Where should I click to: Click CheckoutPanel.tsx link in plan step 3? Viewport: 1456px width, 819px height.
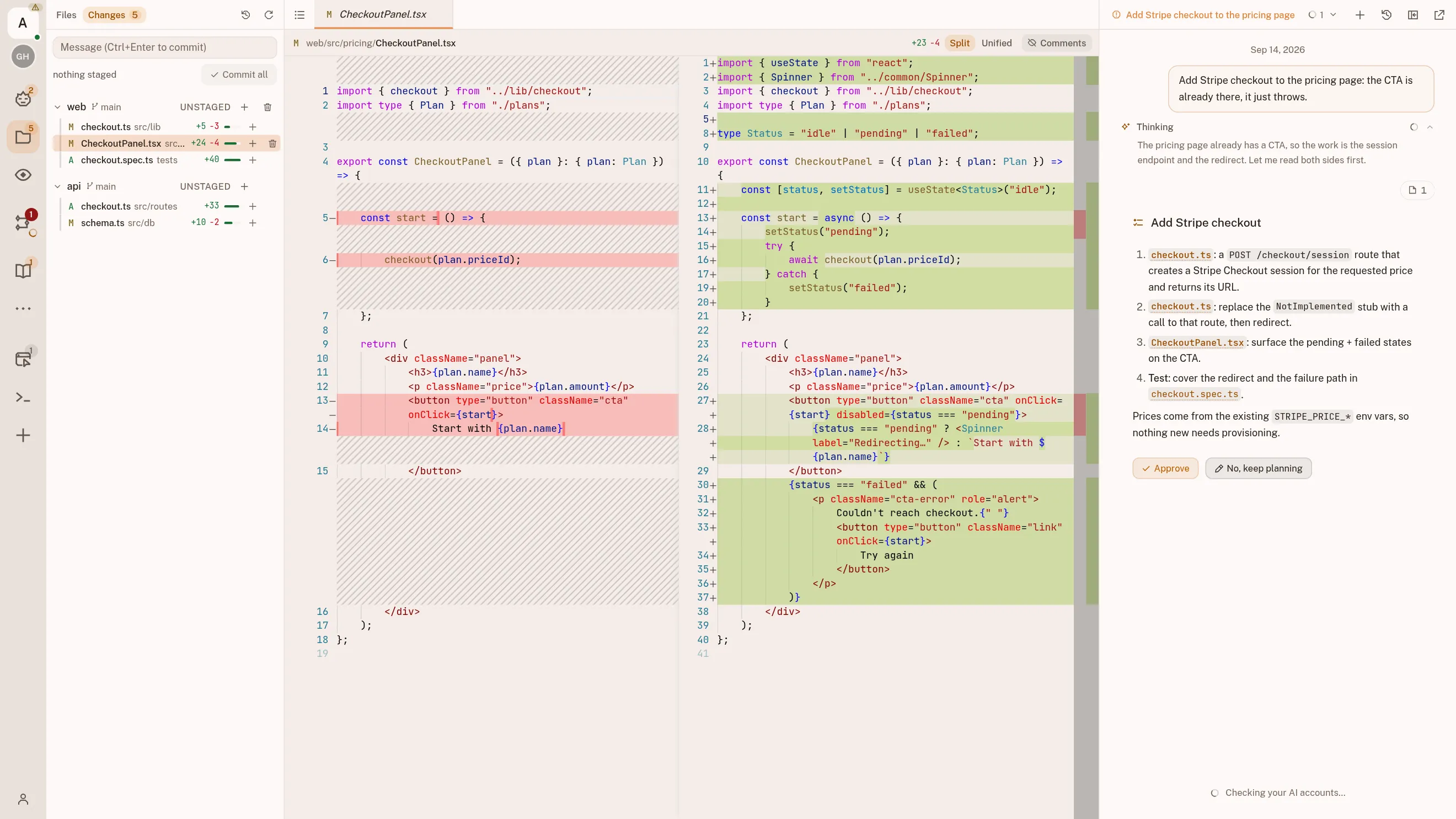(x=1197, y=342)
